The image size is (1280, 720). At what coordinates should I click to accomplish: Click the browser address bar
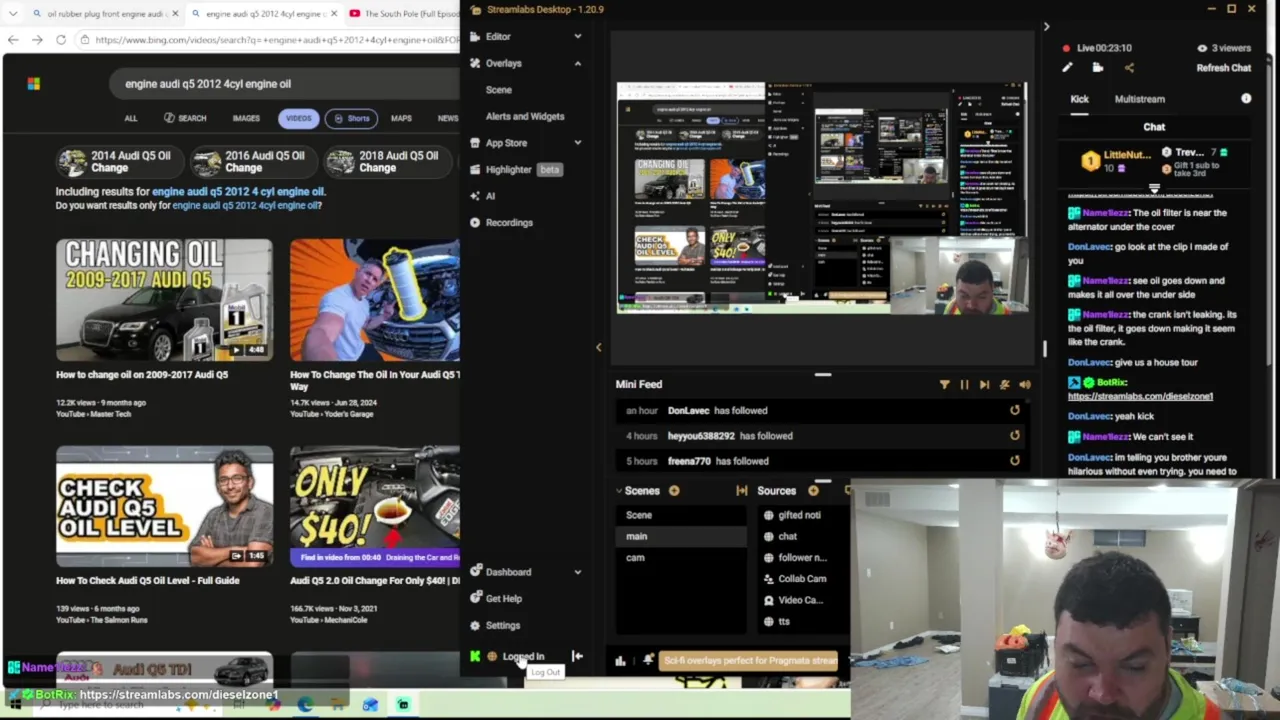270,40
